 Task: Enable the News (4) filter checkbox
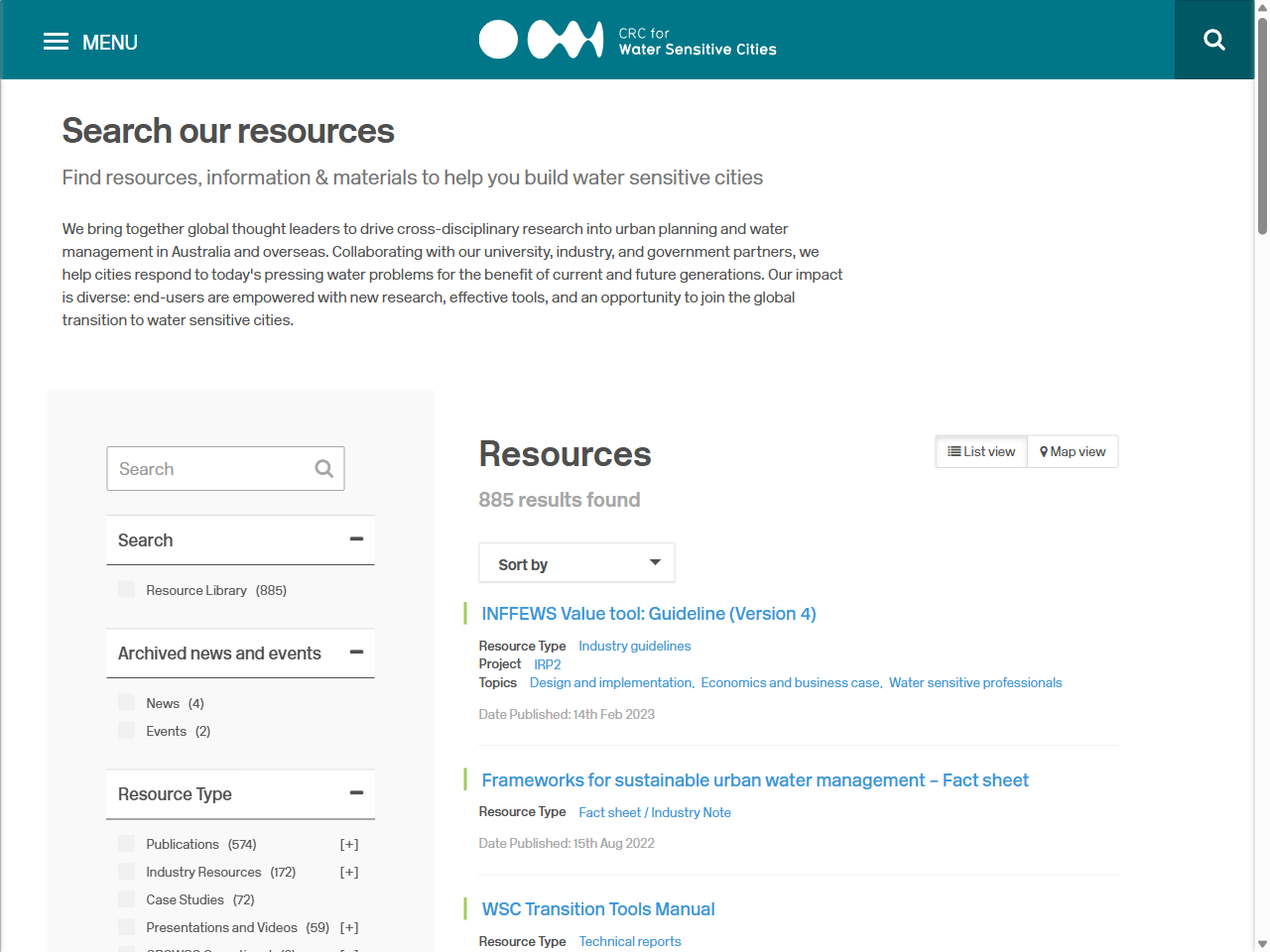(126, 702)
